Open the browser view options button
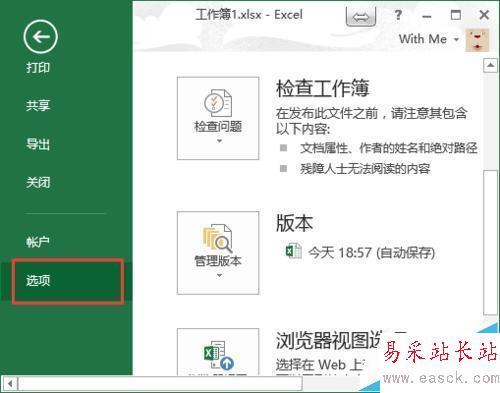 pos(218,352)
